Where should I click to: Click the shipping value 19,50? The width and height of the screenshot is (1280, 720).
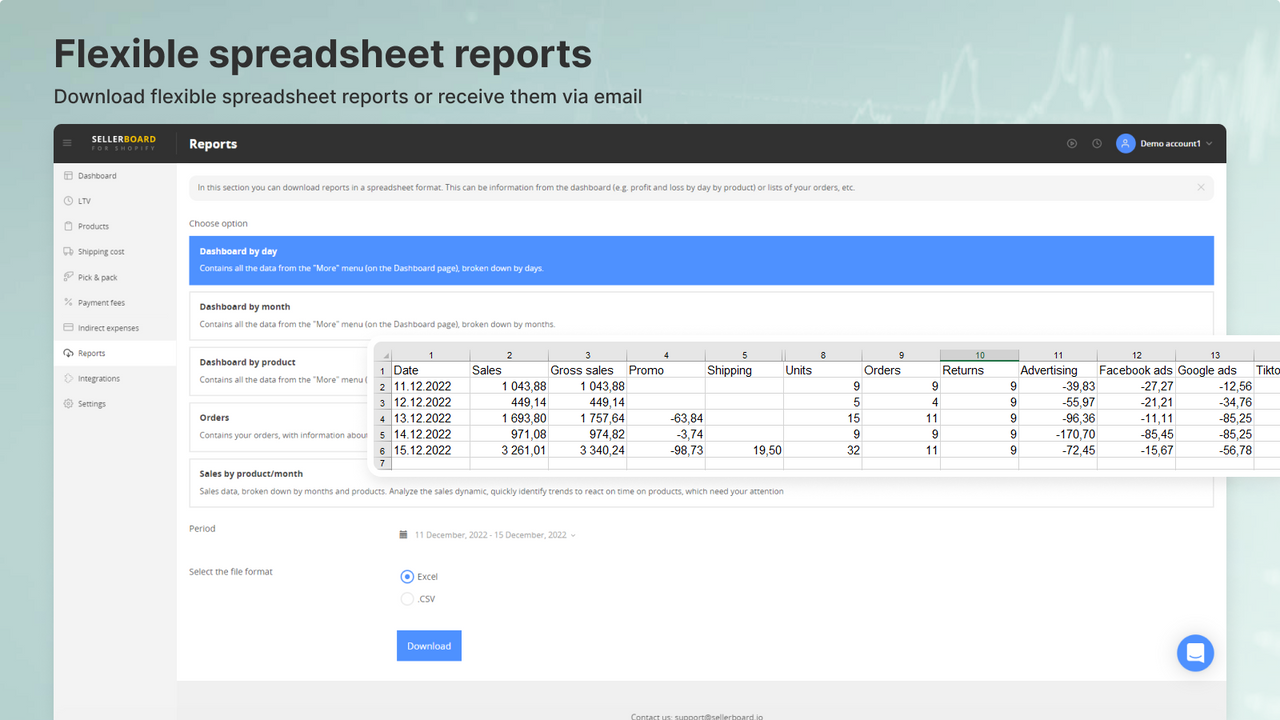tap(744, 450)
